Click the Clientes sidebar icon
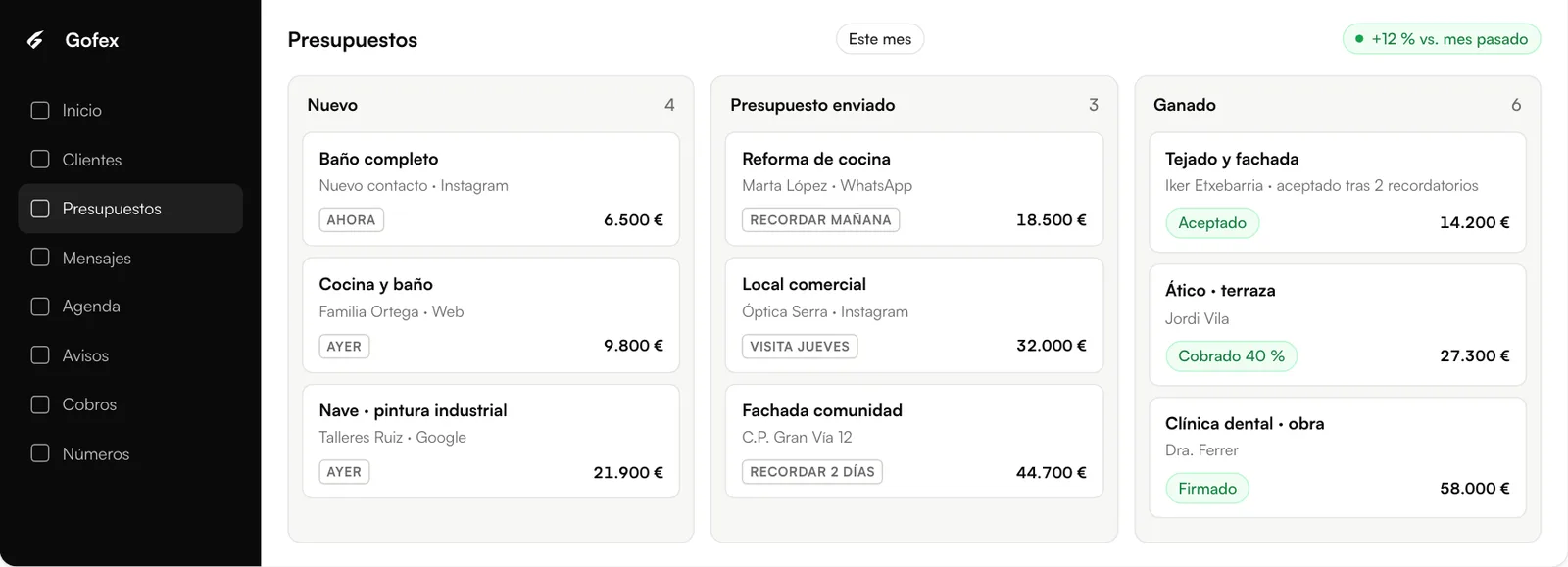Screen dimensions: 1568x567 click(40, 160)
